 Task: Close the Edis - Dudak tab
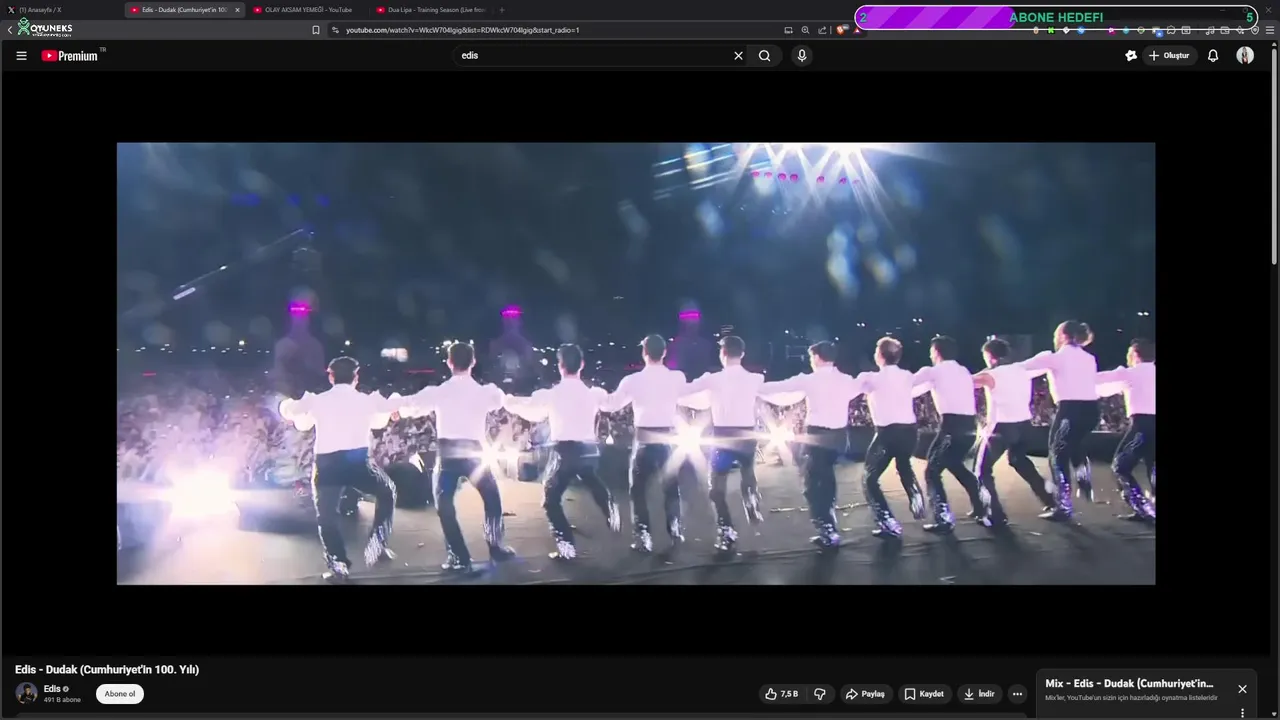click(237, 10)
